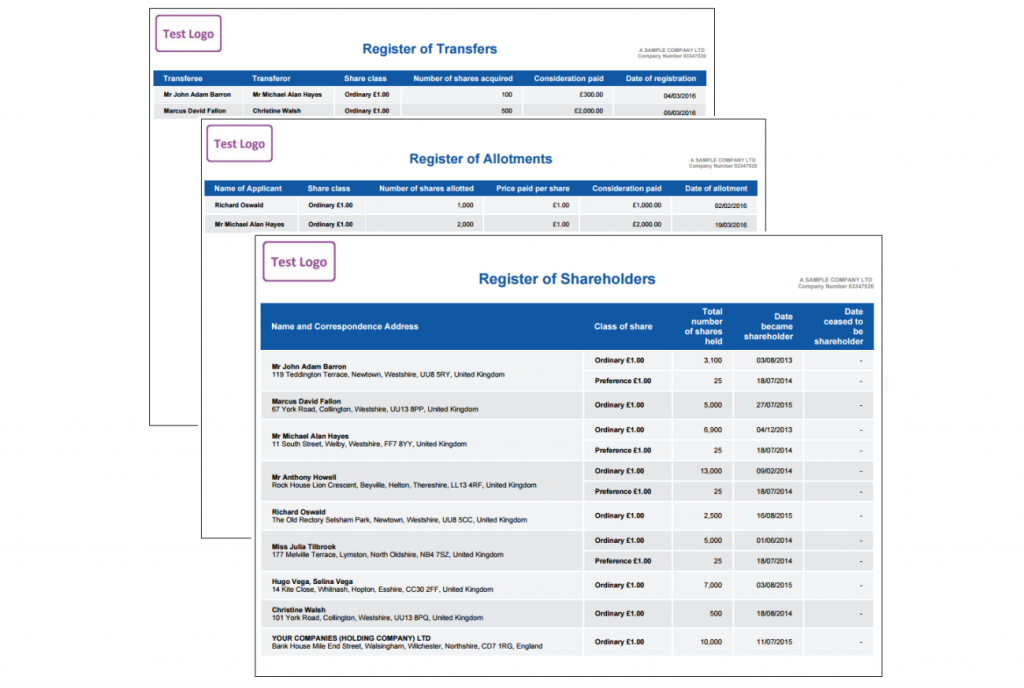Select the Register of Allotments title
The width and height of the screenshot is (1024, 688).
pos(480,159)
